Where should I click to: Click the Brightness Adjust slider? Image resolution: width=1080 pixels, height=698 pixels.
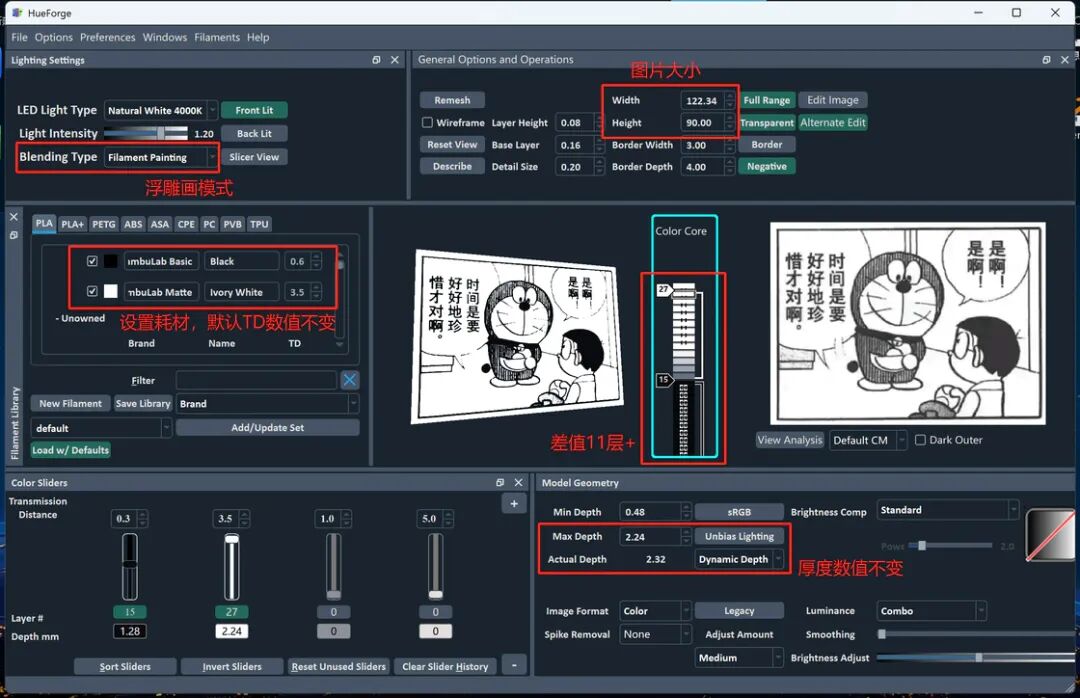[975, 657]
